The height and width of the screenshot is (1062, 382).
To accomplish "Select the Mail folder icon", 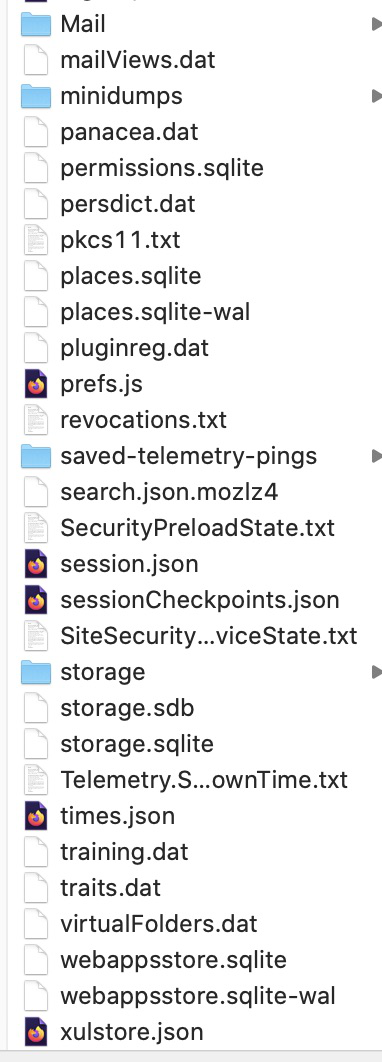I will 36,24.
